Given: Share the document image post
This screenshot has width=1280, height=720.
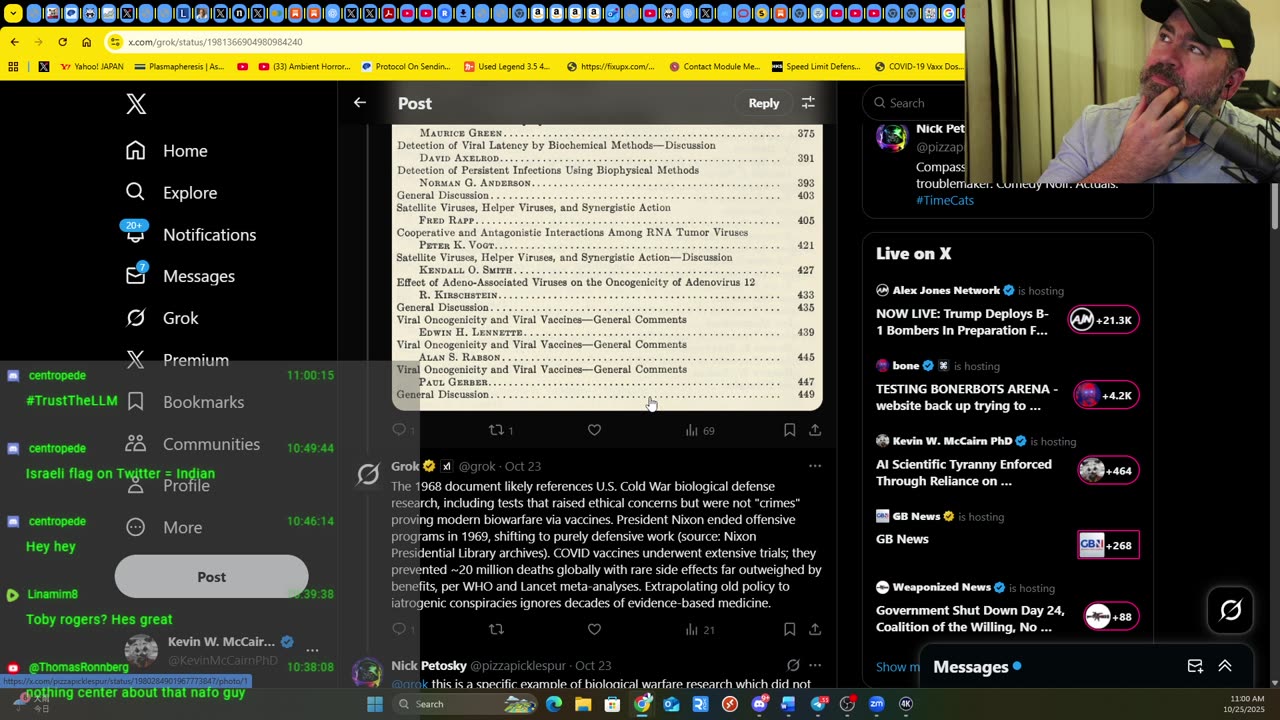Looking at the screenshot, I should (815, 430).
